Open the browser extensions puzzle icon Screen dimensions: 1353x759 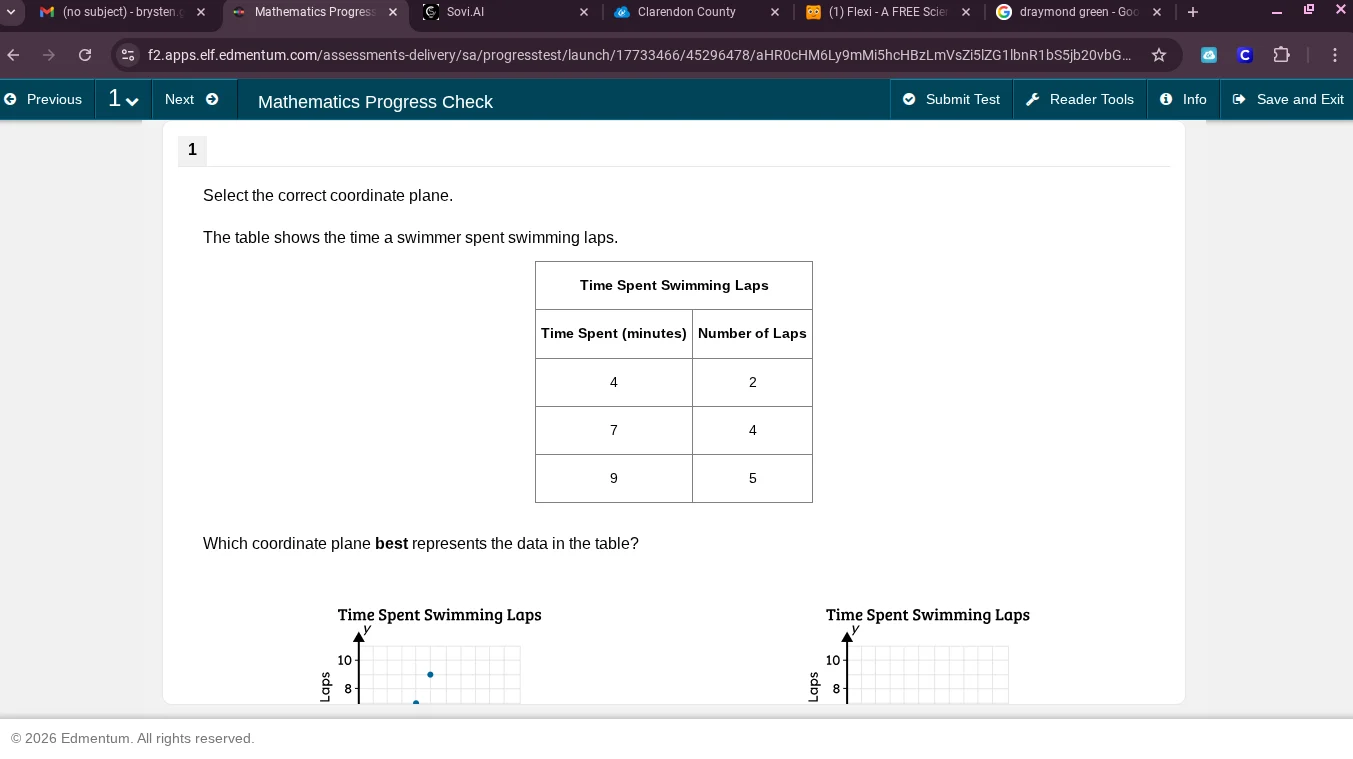(1281, 55)
